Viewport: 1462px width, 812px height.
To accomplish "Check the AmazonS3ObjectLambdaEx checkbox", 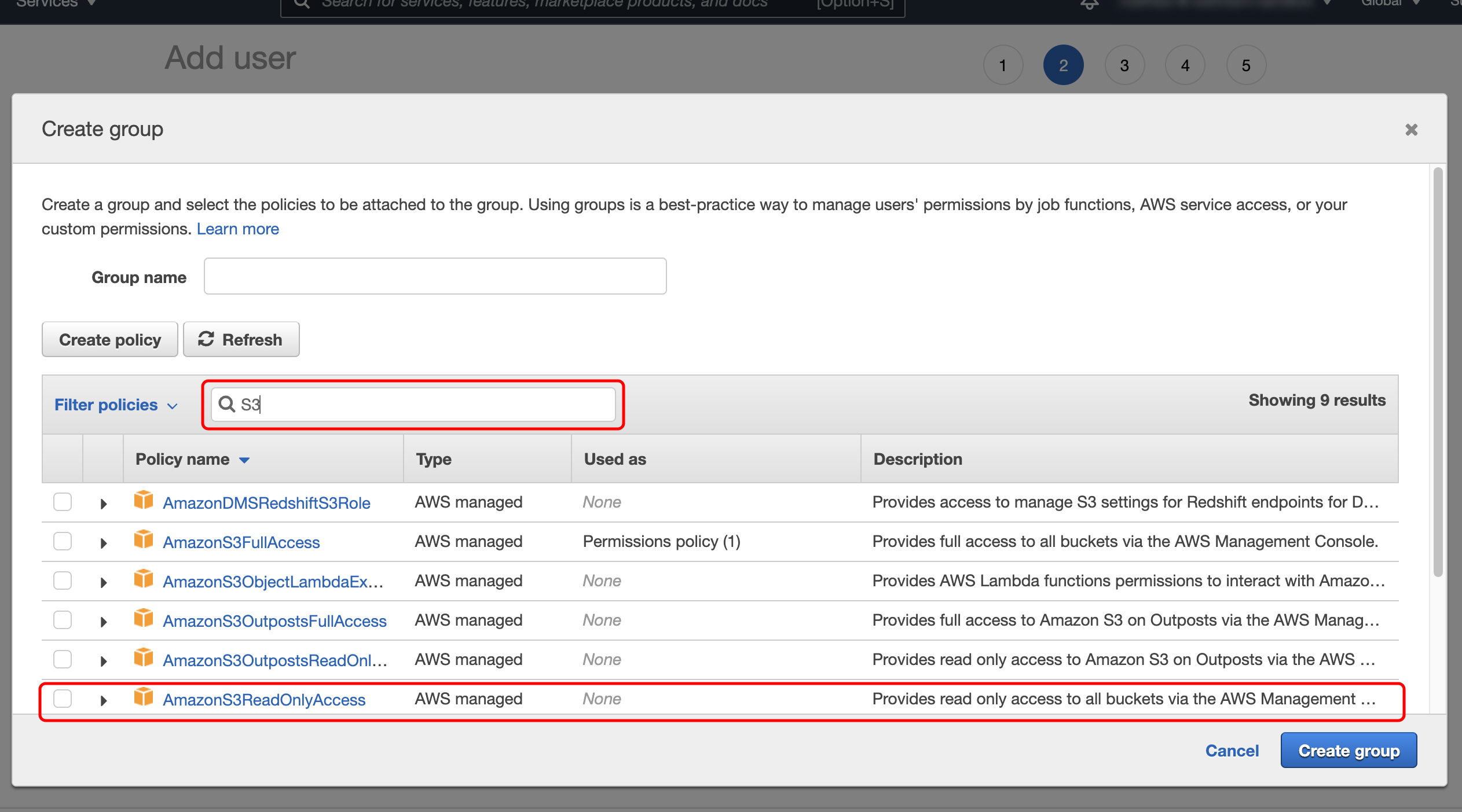I will click(63, 580).
